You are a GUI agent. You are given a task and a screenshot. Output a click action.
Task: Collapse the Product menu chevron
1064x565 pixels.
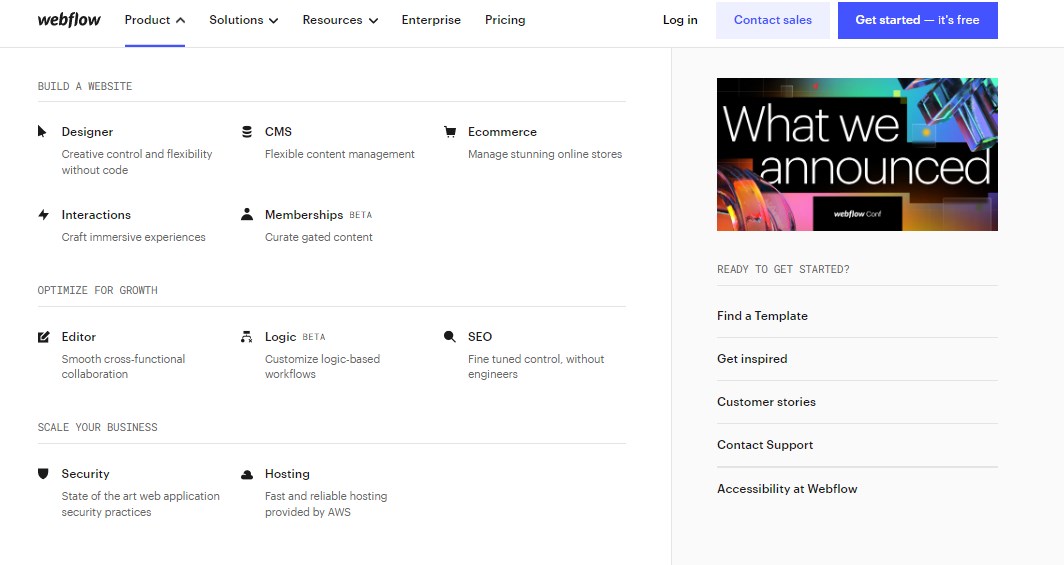click(180, 20)
